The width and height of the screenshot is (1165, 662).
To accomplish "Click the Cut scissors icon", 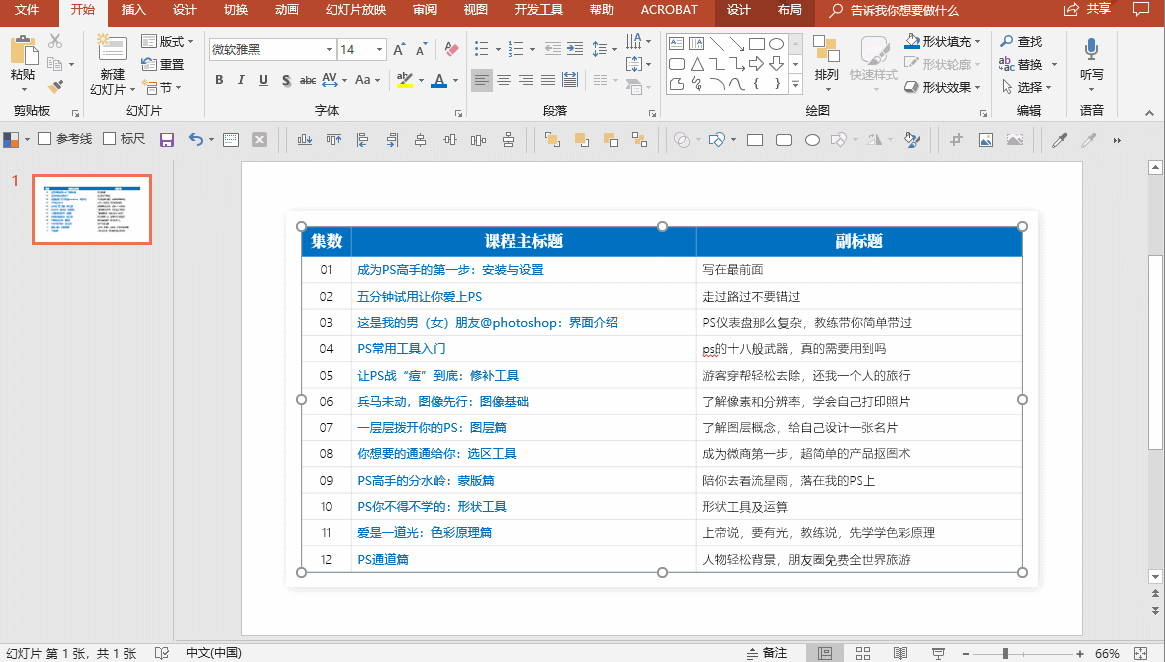I will (x=55, y=41).
